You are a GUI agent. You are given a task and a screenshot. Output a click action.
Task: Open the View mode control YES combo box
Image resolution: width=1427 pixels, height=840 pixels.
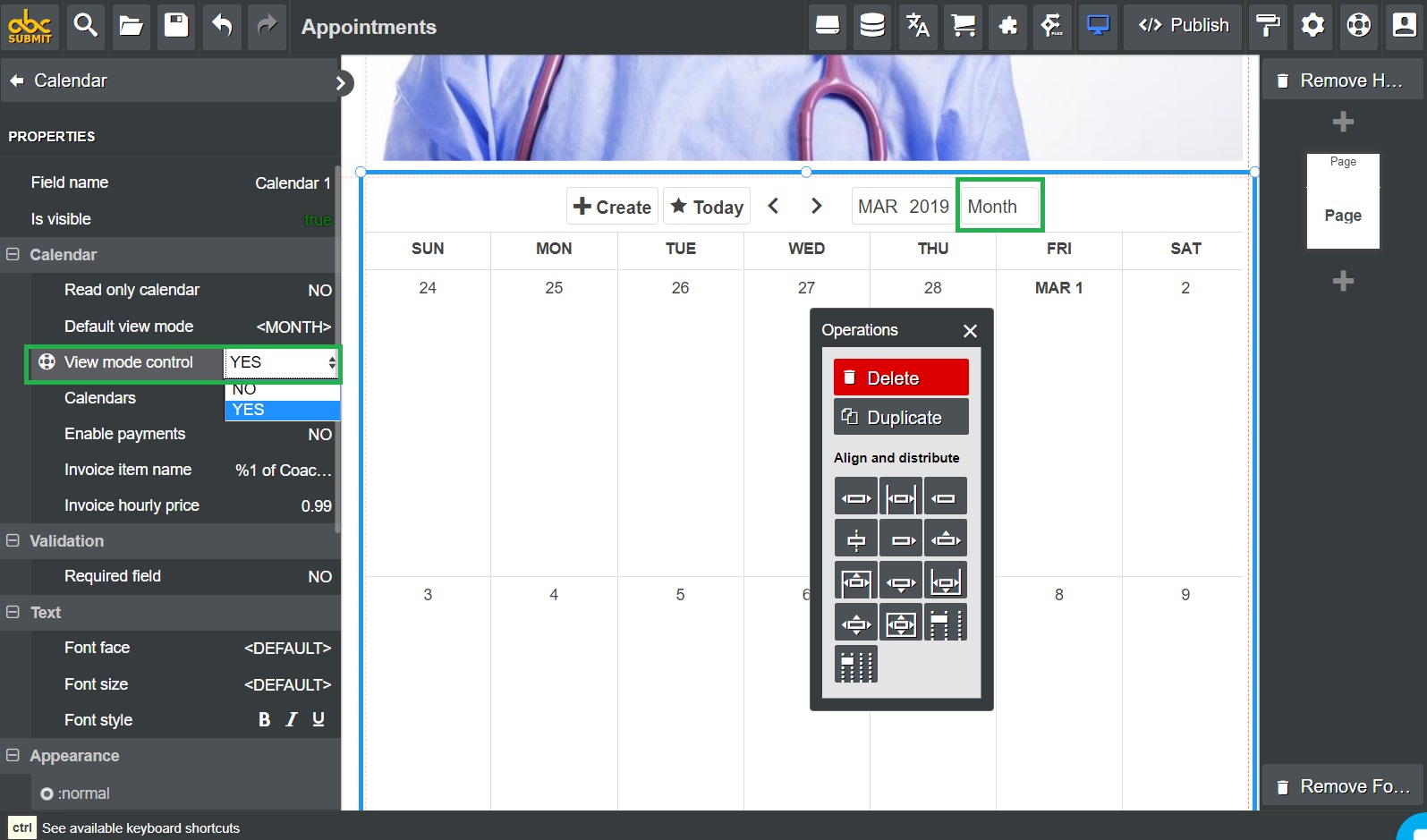tap(282, 362)
